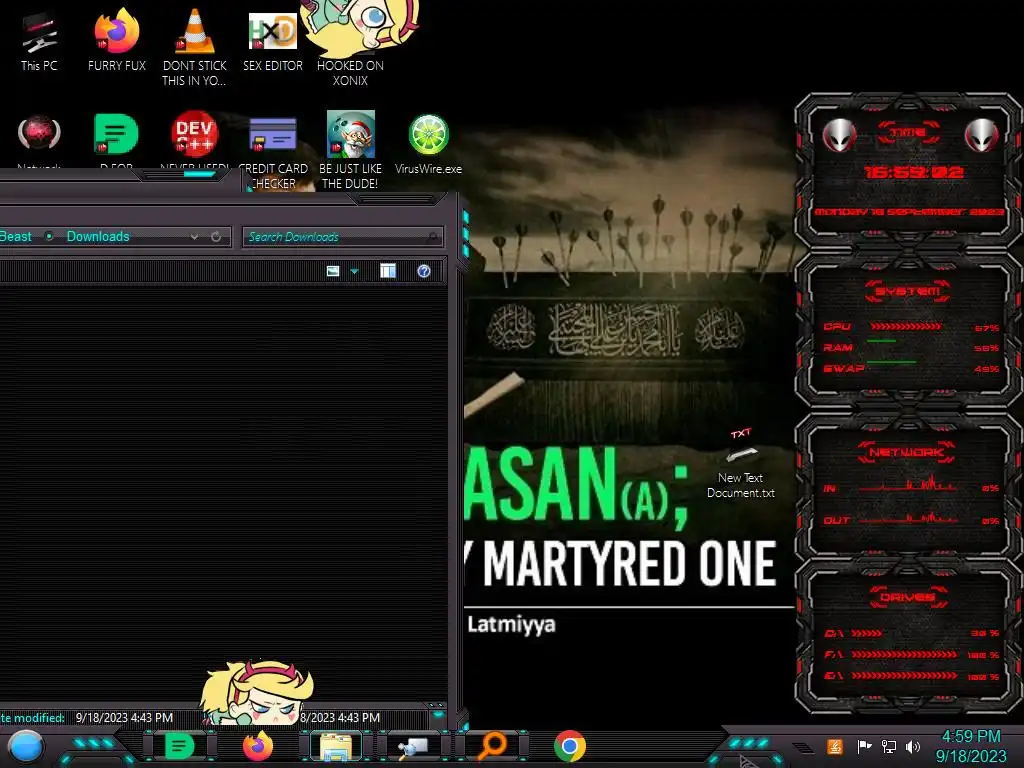This screenshot has width=1024, height=768.
Task: Collapse the Explorer details pane chevron
Action: pyautogui.click(x=438, y=712)
